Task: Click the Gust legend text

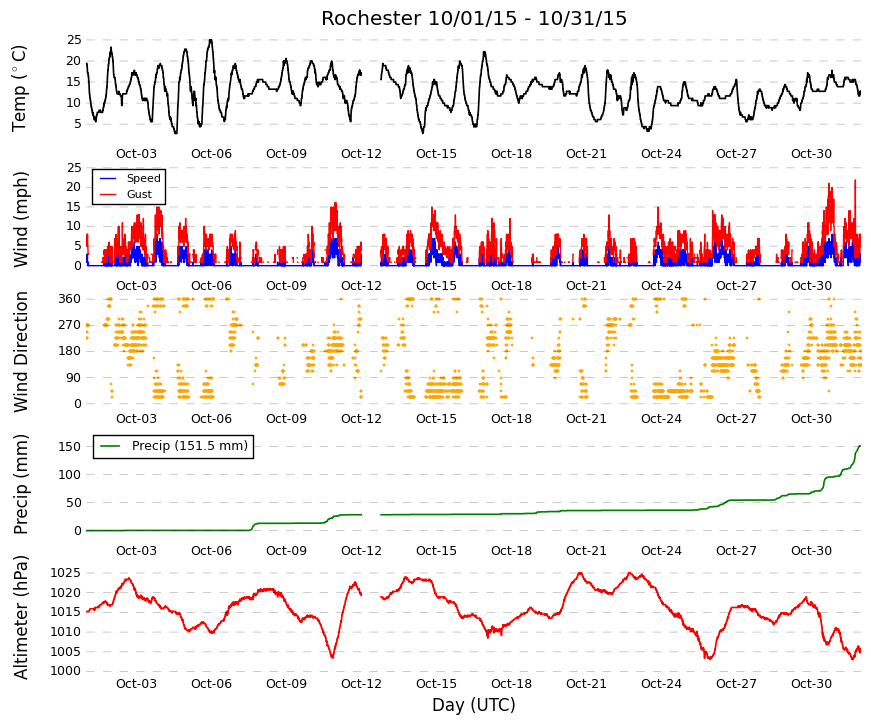Action: point(139,194)
